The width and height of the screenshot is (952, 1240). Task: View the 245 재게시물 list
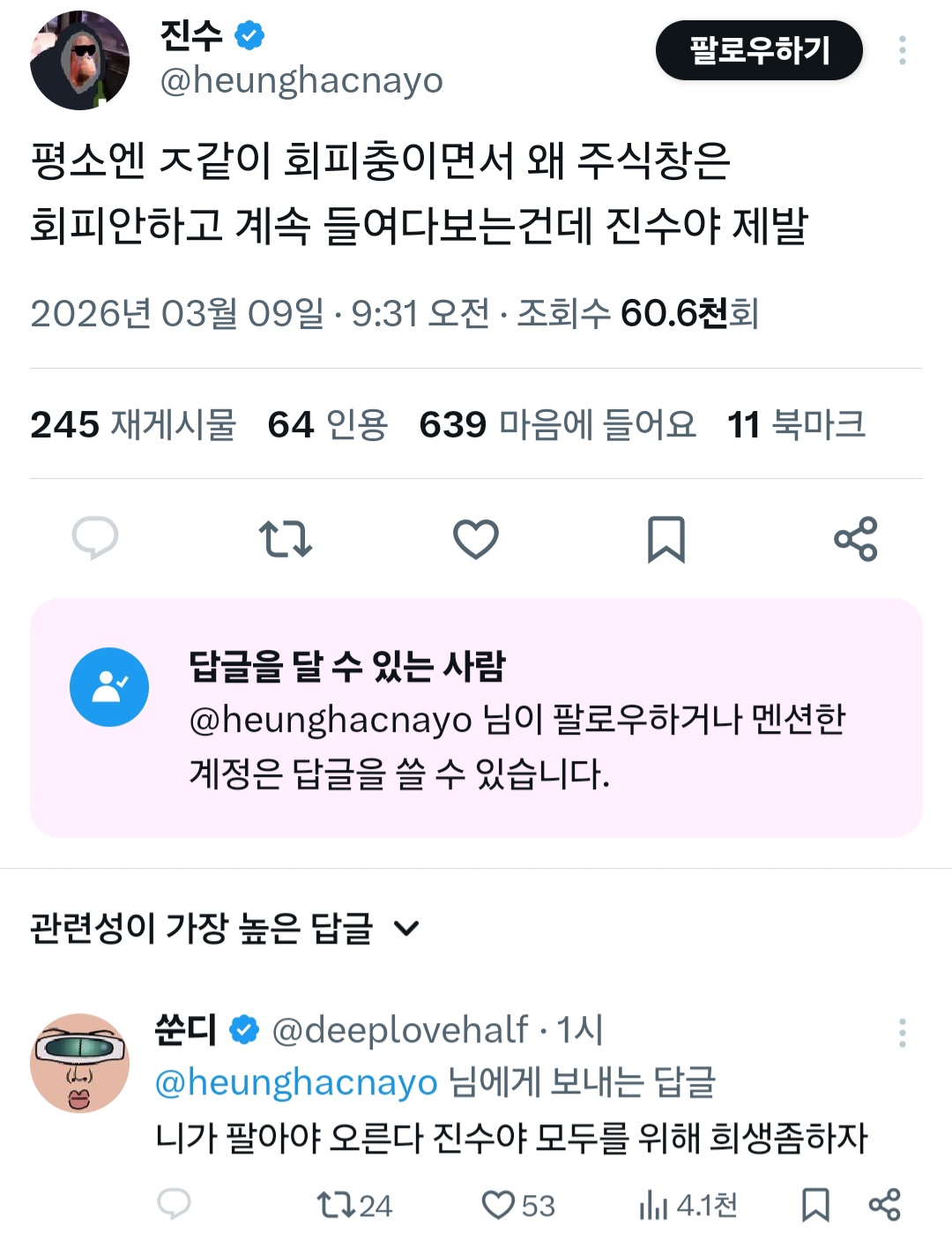pyautogui.click(x=133, y=424)
